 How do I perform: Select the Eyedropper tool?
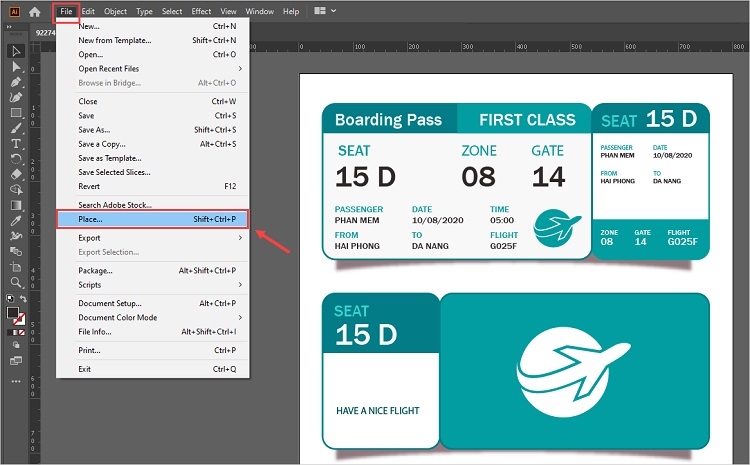[x=16, y=221]
